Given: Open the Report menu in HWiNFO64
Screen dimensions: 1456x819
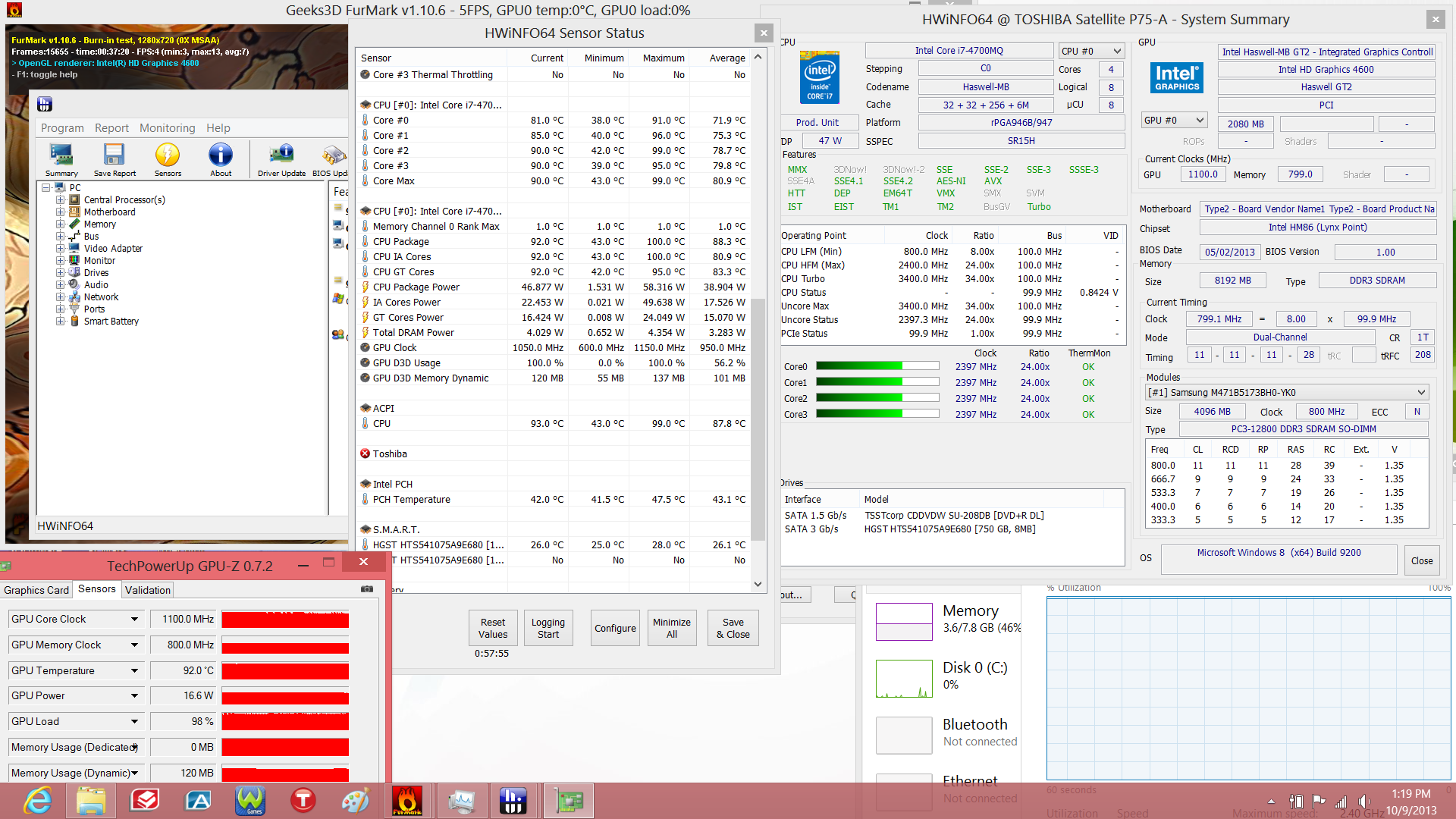Looking at the screenshot, I should (111, 128).
